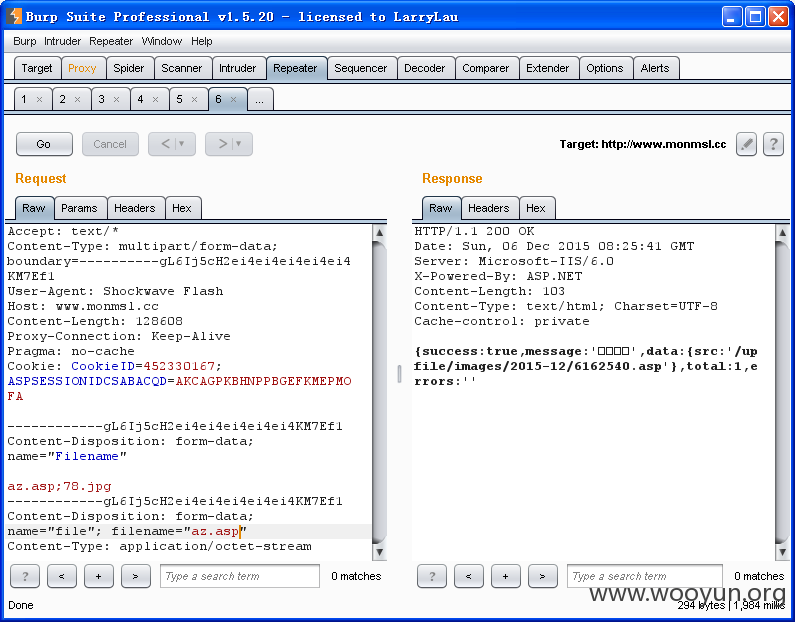
Task: Click 'az.asp;78.jpg' text in request
Action: pos(59,486)
